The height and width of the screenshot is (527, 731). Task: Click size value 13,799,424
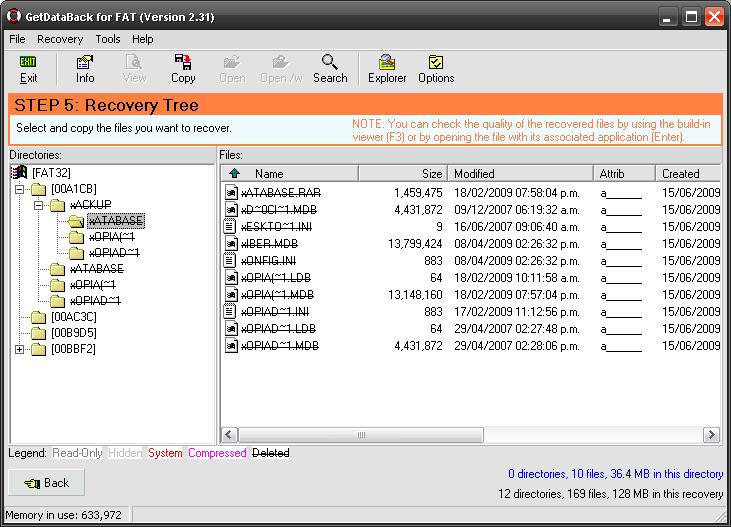coord(415,243)
